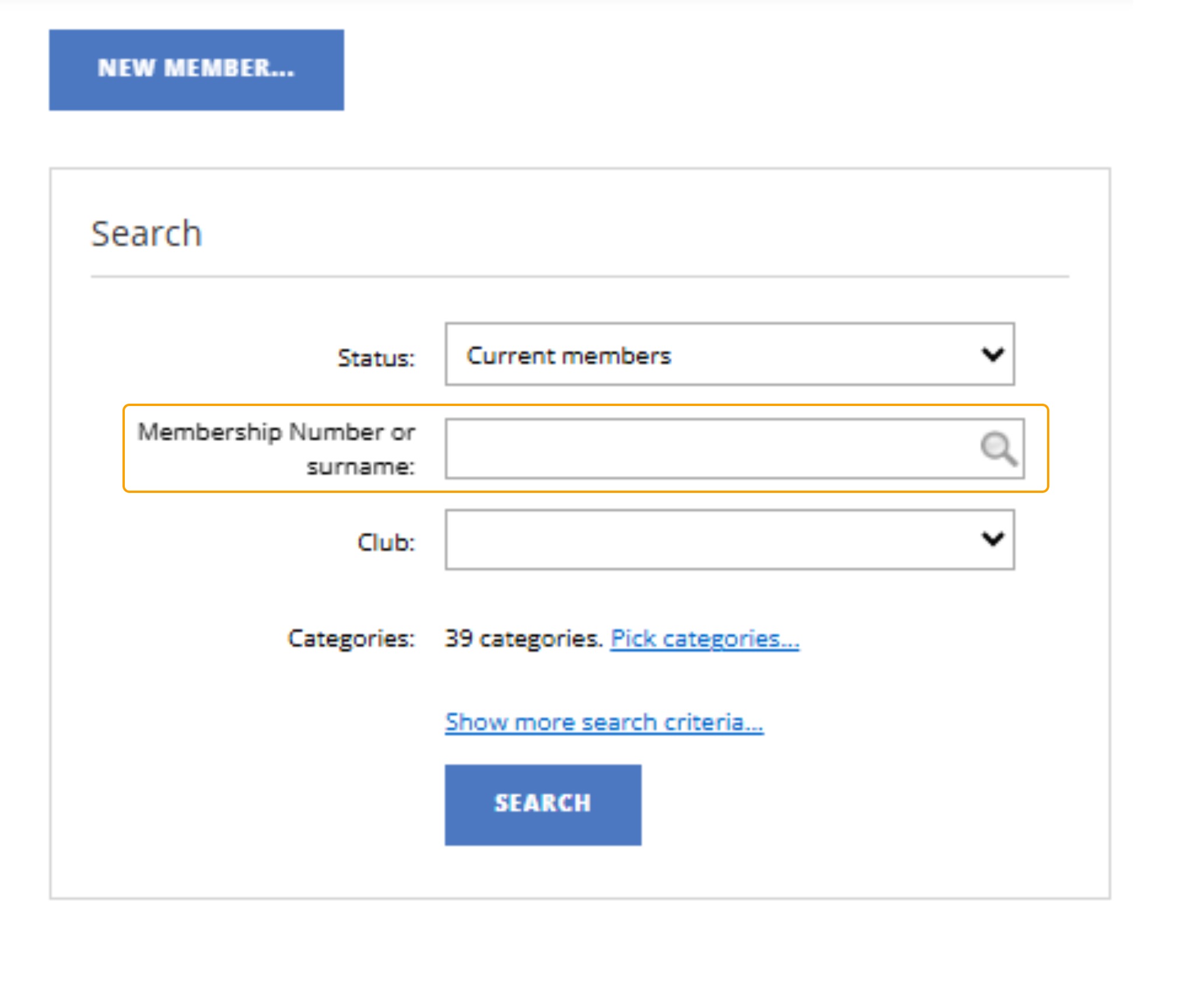The image size is (1180, 1008).
Task: Click the chevron arrow on Club dropdown
Action: click(992, 540)
